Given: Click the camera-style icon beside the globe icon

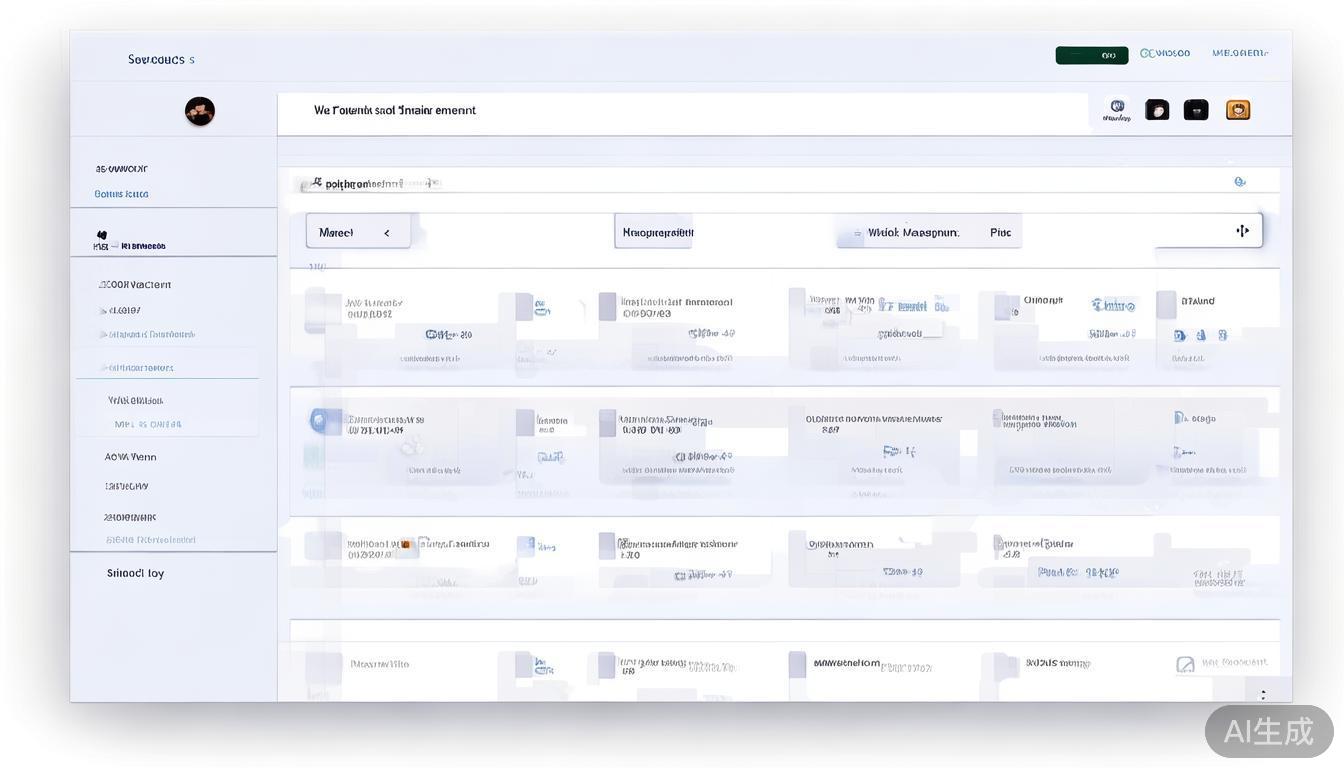Looking at the screenshot, I should (x=1157, y=110).
